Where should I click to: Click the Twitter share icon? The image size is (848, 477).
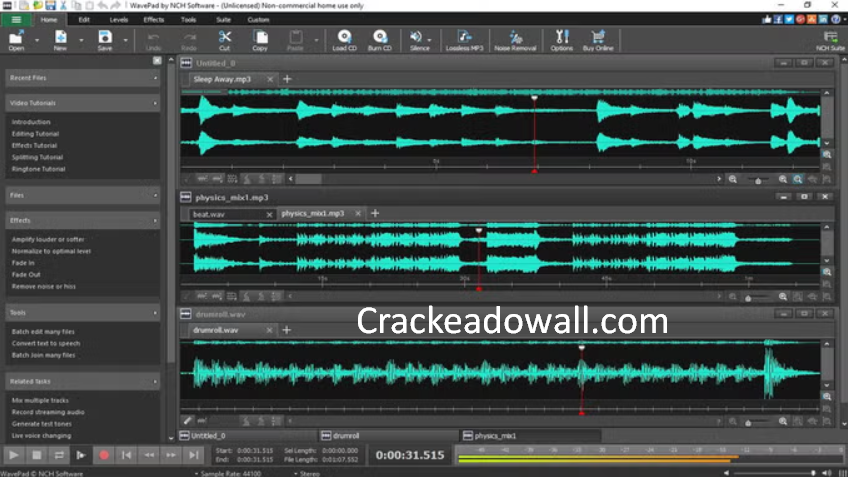click(789, 19)
